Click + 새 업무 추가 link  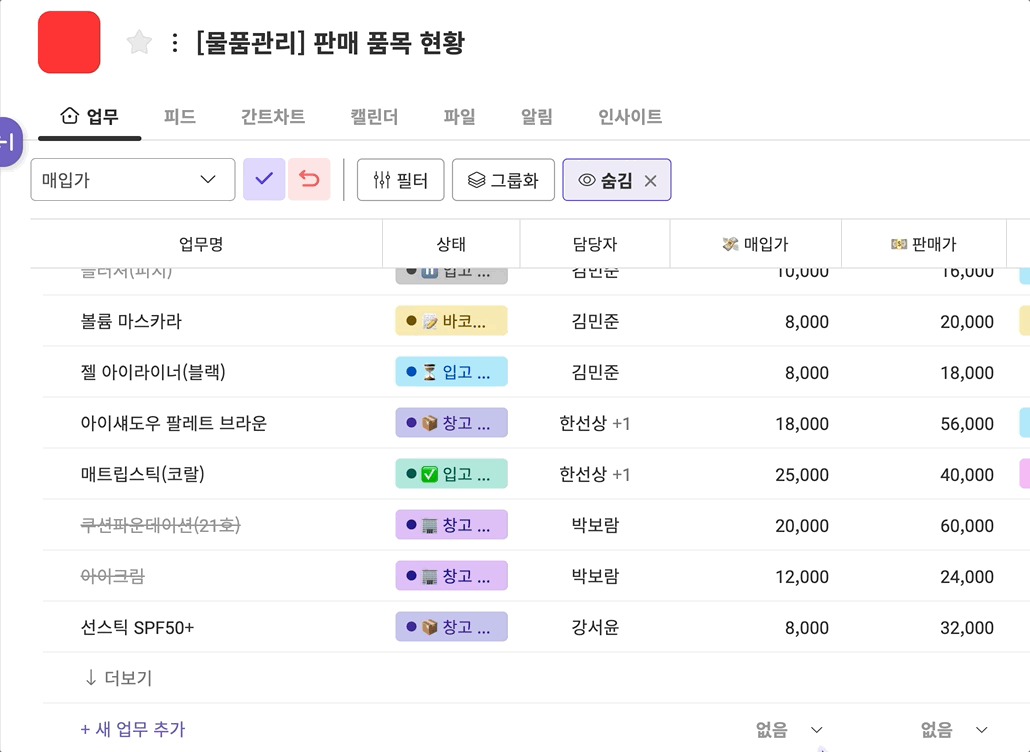[x=133, y=730]
